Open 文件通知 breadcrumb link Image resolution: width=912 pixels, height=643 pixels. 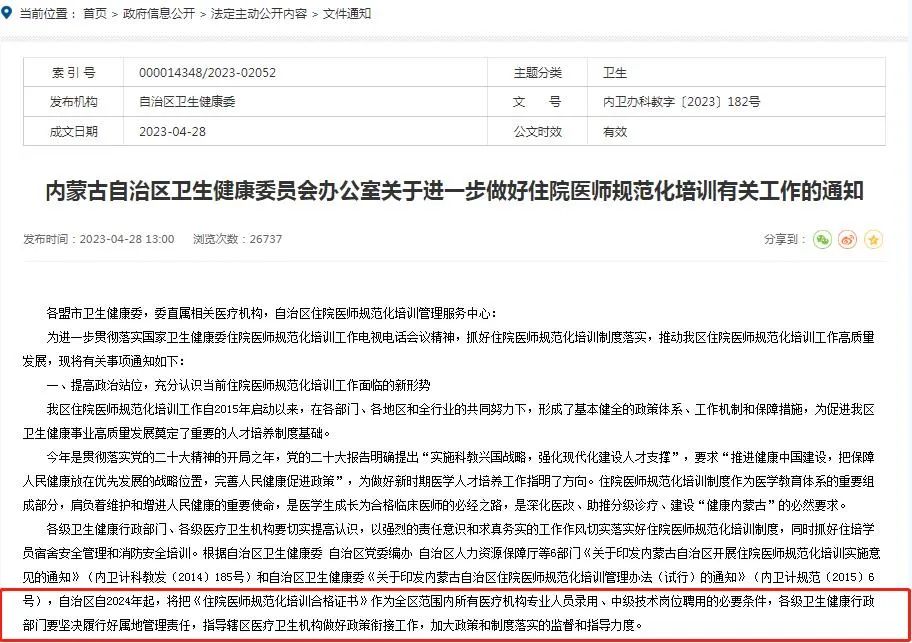pyautogui.click(x=347, y=13)
